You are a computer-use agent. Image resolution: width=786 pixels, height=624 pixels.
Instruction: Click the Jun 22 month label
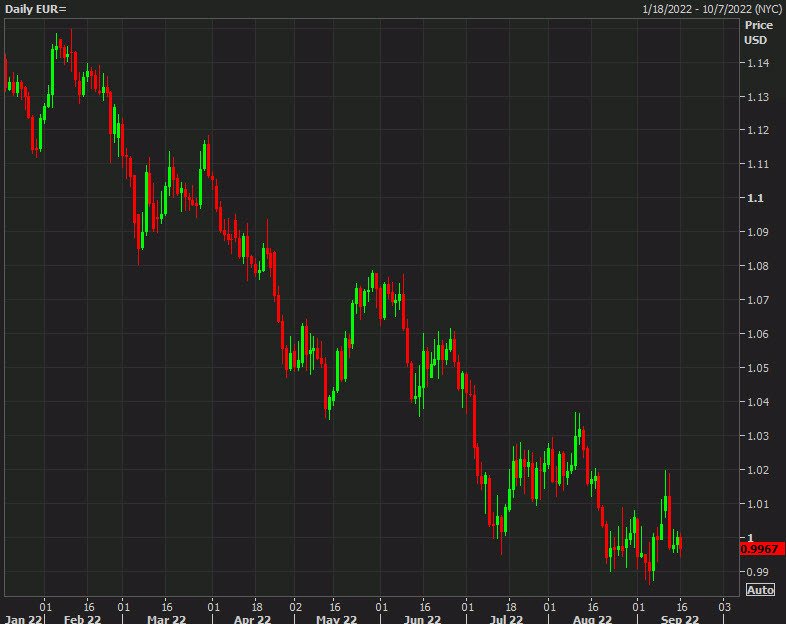click(x=422, y=619)
